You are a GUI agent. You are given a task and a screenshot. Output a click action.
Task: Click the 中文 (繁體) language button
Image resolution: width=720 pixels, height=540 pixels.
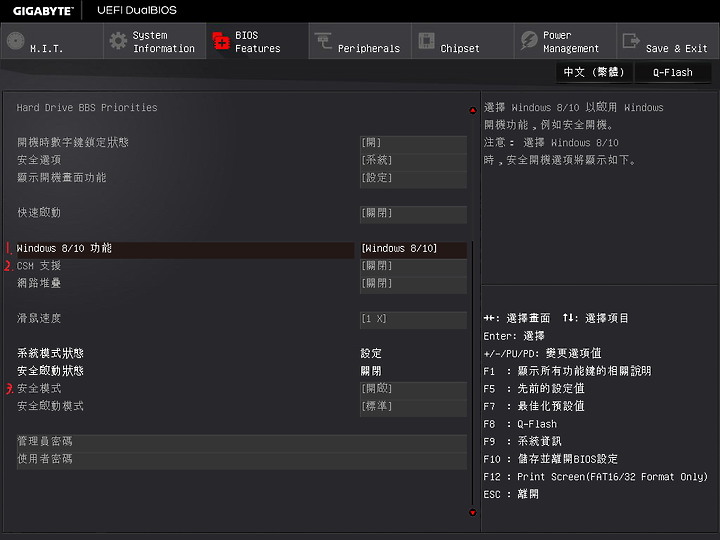594,72
